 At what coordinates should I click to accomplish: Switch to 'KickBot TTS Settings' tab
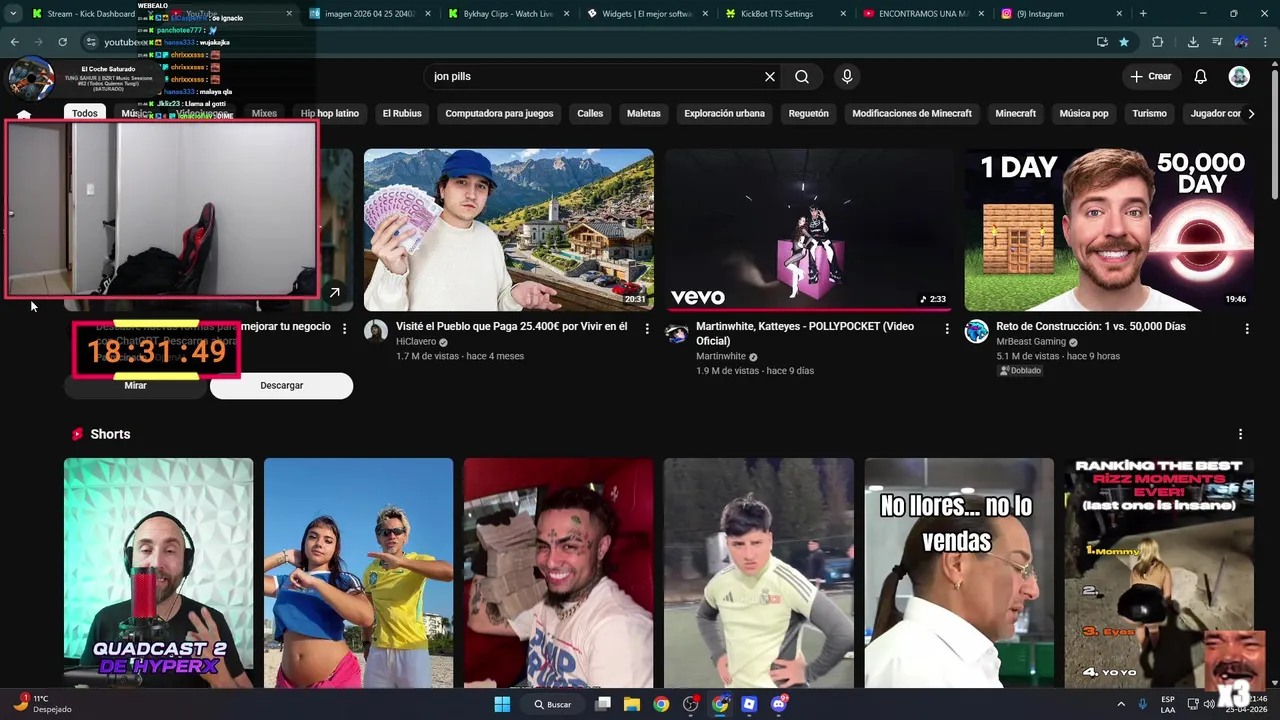coord(785,14)
